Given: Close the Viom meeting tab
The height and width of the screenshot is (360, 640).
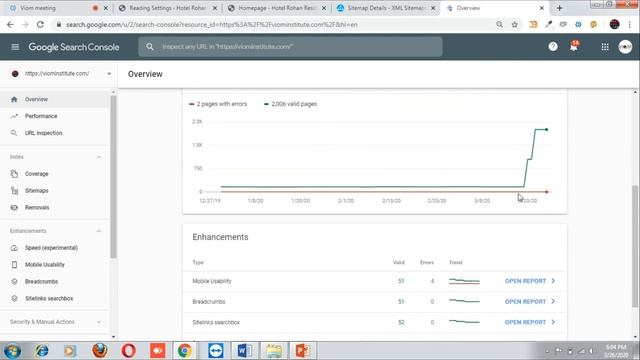Looking at the screenshot, I should 106,8.
